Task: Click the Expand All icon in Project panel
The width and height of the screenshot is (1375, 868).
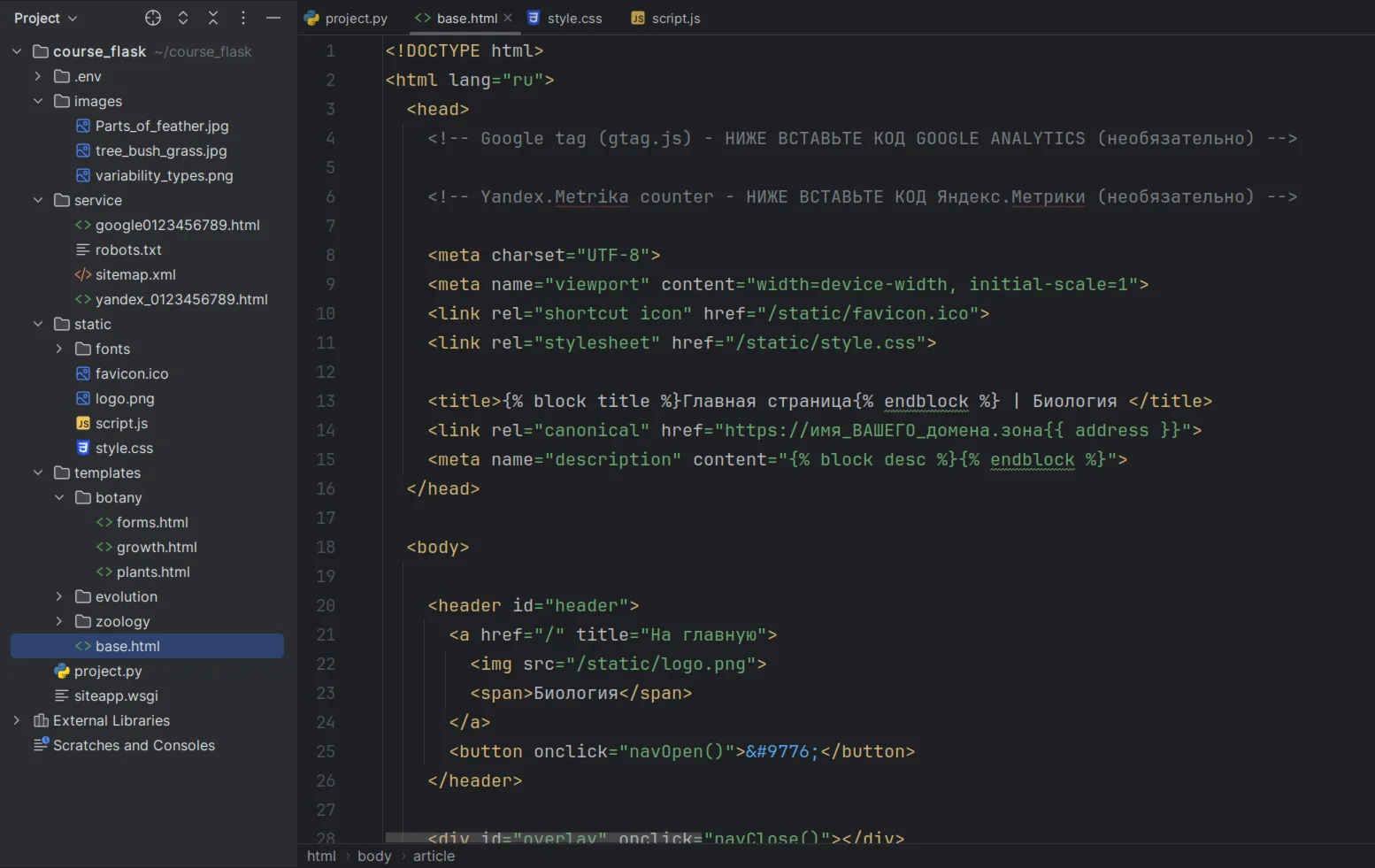Action: tap(183, 18)
